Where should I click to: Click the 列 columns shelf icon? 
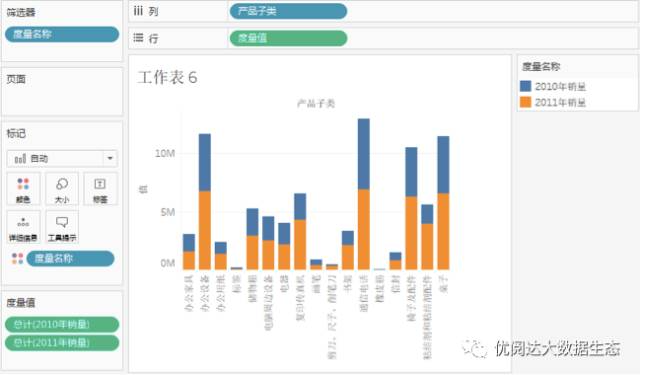point(138,11)
